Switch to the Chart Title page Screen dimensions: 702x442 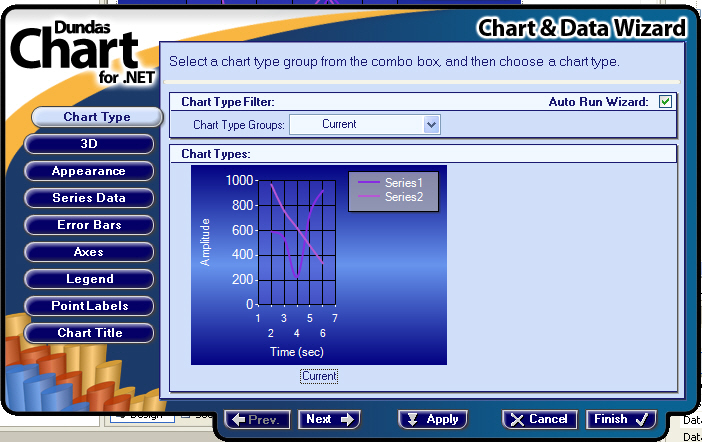(89, 333)
